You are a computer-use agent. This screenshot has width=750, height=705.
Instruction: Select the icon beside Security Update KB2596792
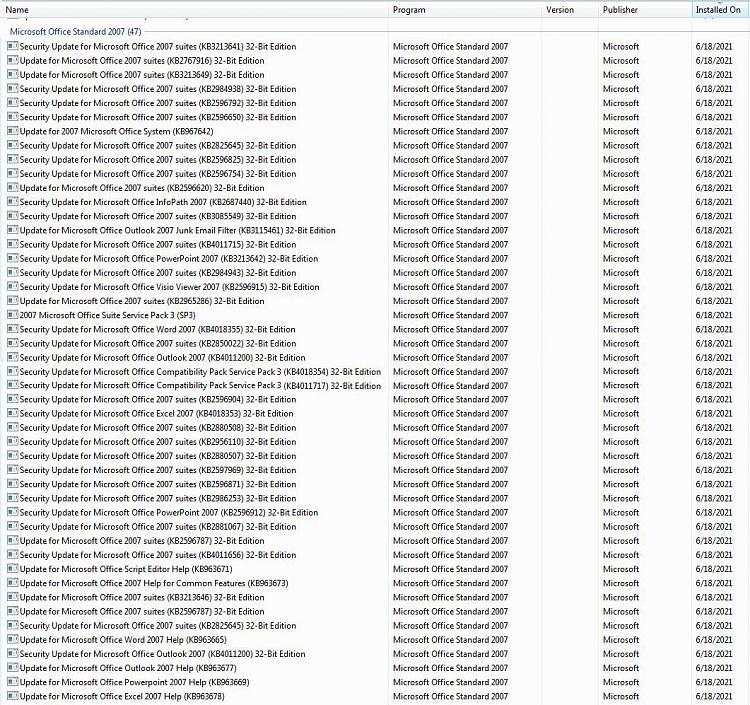[x=12, y=103]
